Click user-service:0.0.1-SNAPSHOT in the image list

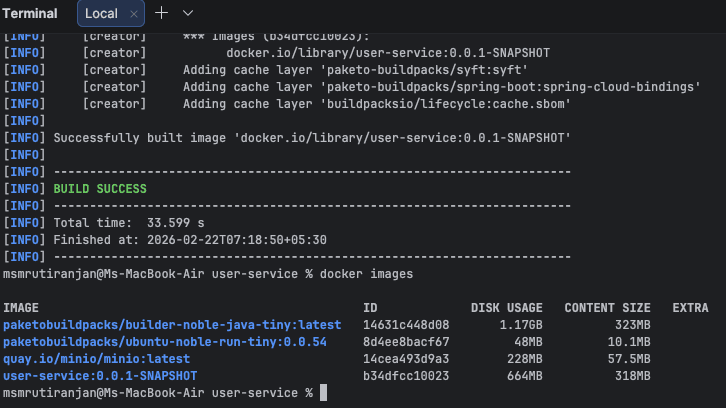(100, 376)
